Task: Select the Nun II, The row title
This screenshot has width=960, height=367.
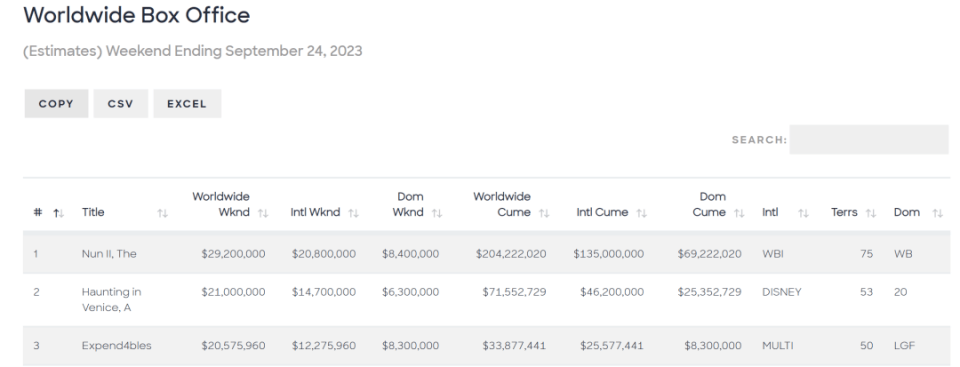Action: (109, 254)
